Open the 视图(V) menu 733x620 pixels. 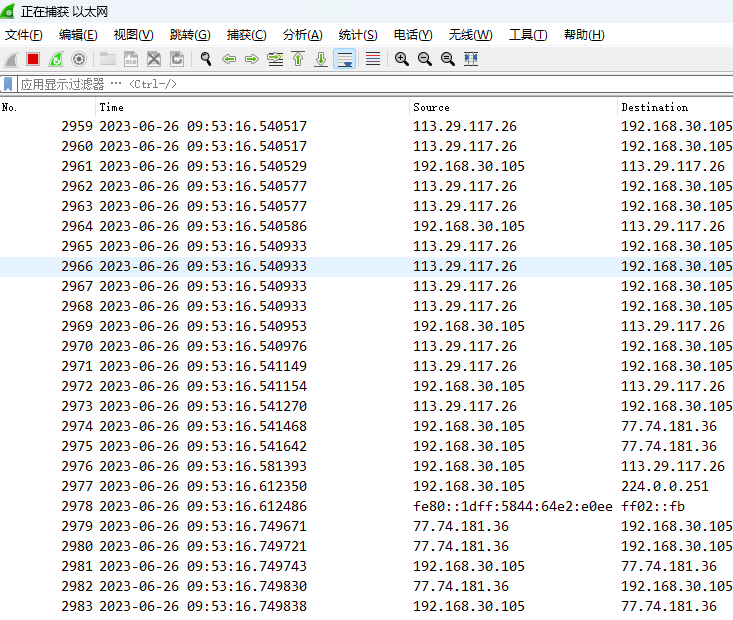[x=133, y=35]
